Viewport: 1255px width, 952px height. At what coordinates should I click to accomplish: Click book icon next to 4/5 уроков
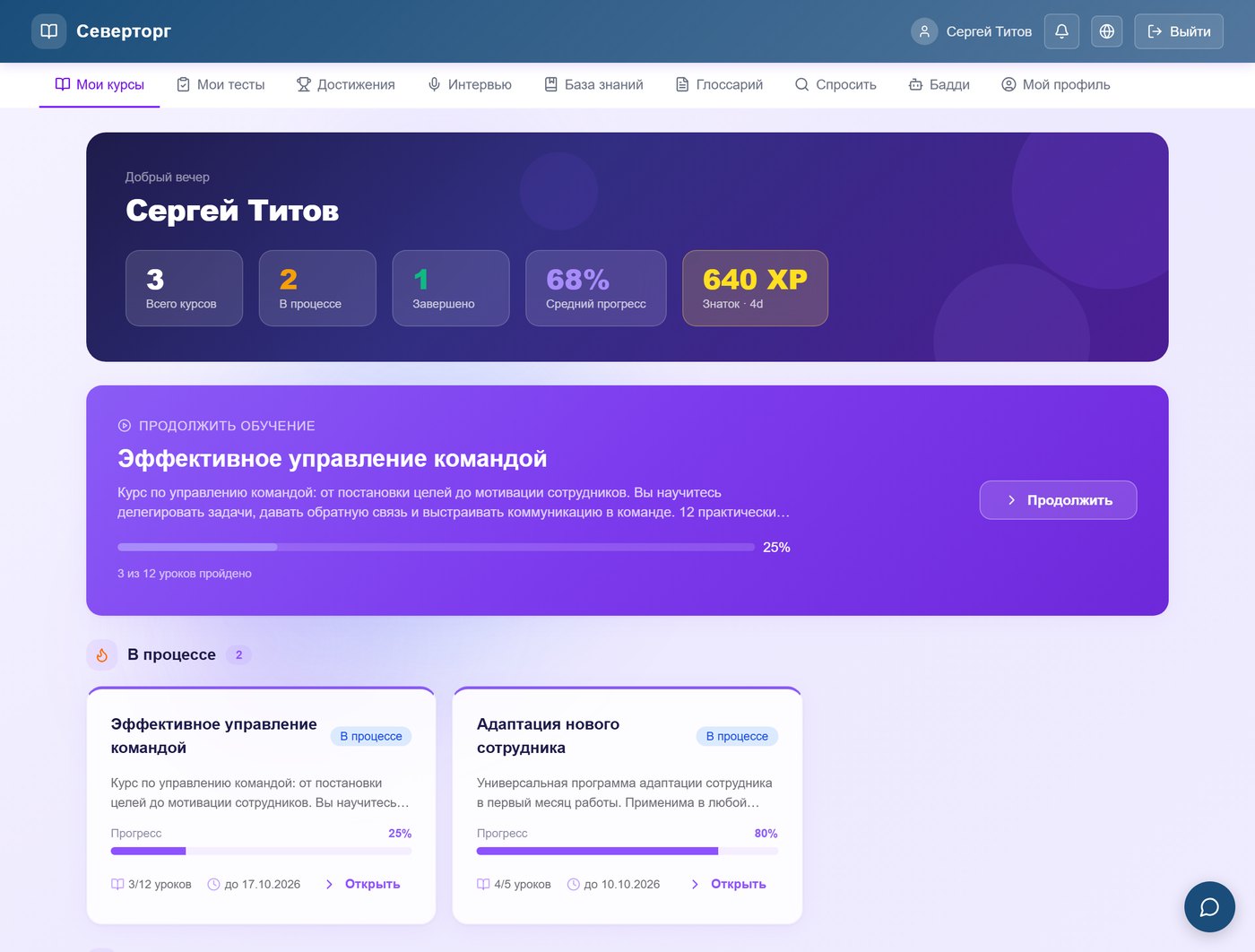483,884
